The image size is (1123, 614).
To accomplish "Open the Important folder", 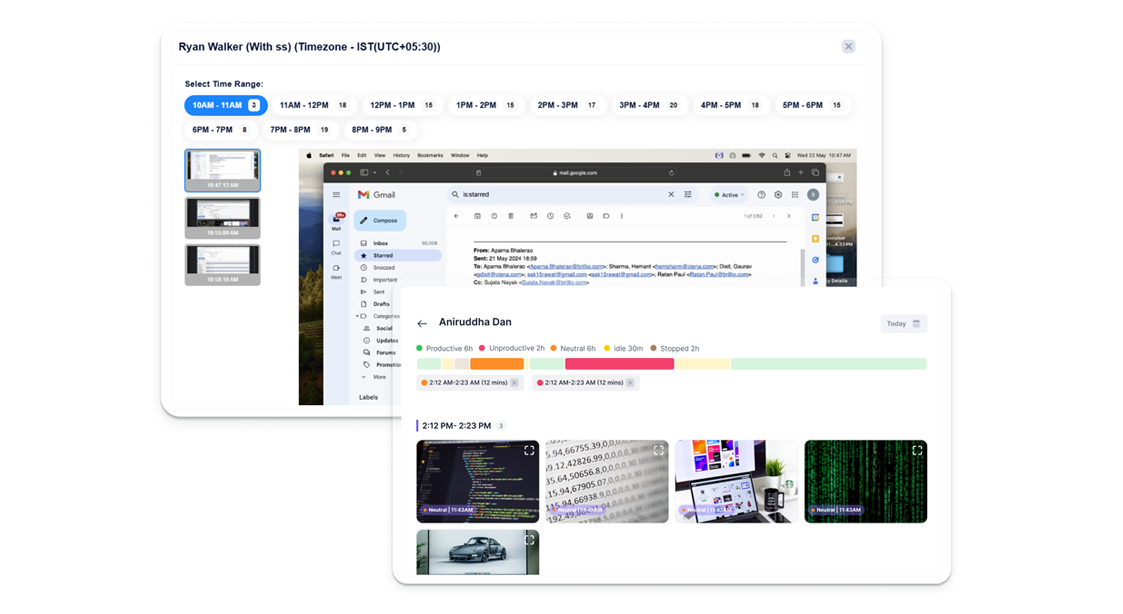I will coord(380,279).
